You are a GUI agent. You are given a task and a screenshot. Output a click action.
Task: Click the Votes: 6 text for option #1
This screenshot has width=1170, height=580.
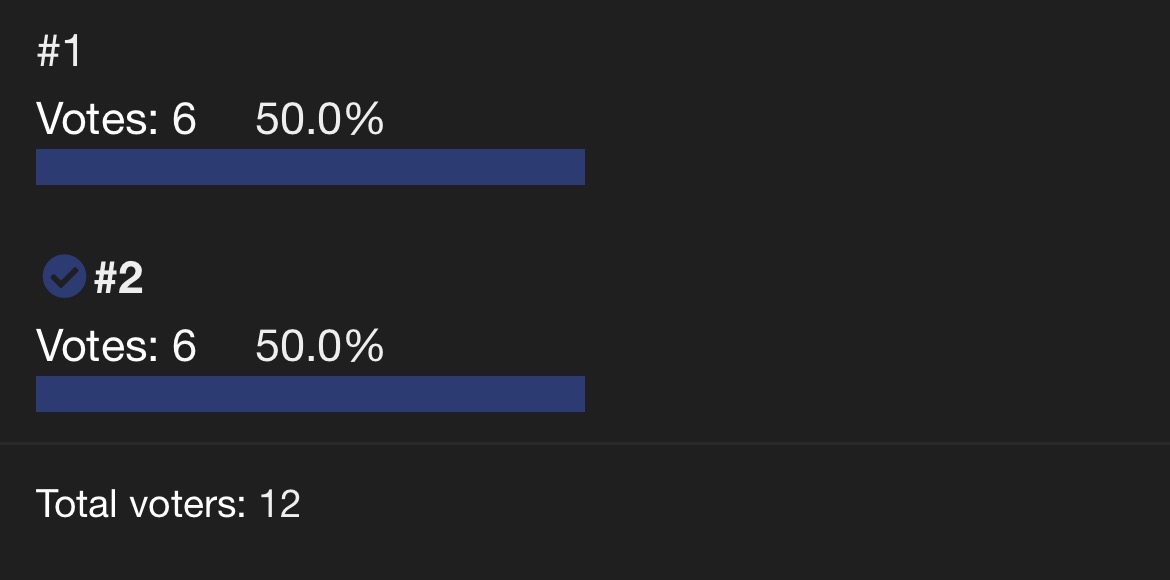pos(116,119)
